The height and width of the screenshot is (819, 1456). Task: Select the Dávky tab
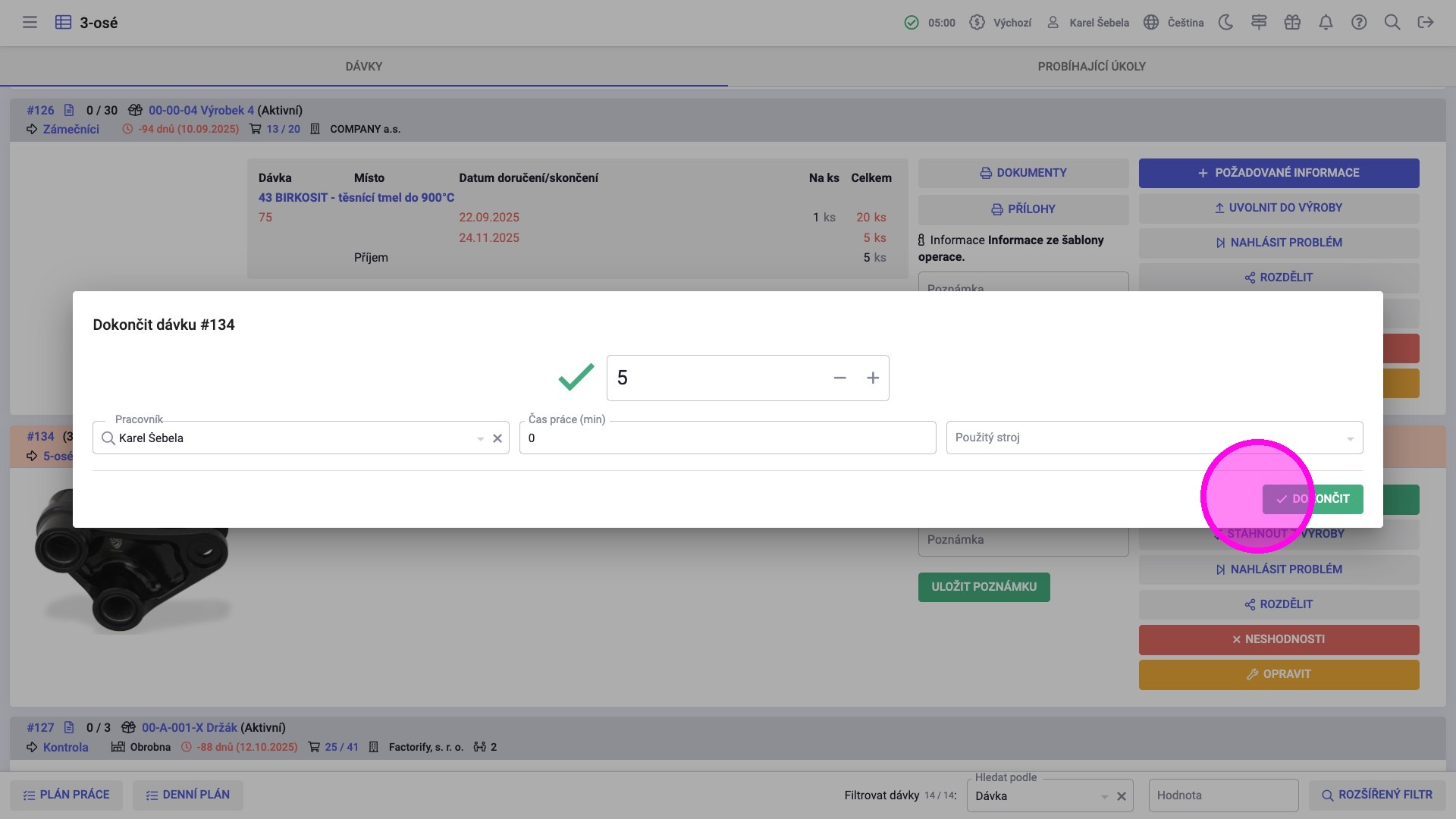(x=363, y=67)
